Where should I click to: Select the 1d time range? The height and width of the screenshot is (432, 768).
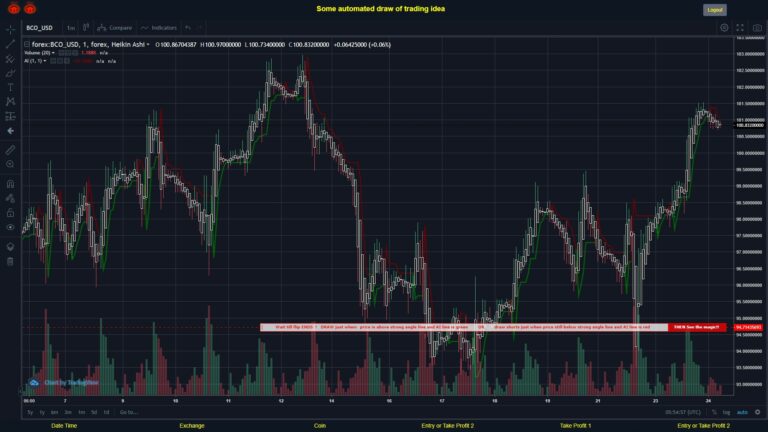point(106,412)
